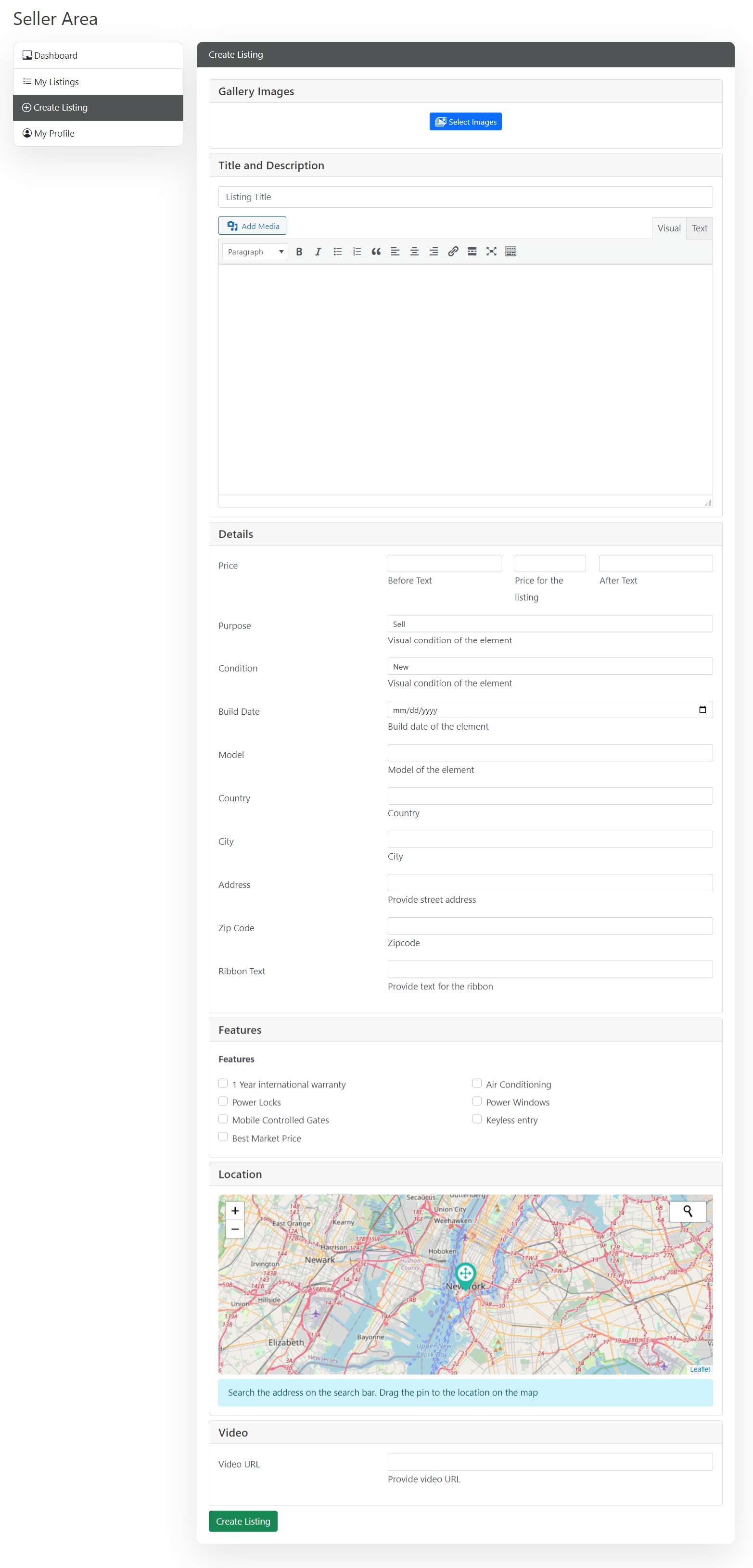Align text right in editor

pyautogui.click(x=434, y=252)
